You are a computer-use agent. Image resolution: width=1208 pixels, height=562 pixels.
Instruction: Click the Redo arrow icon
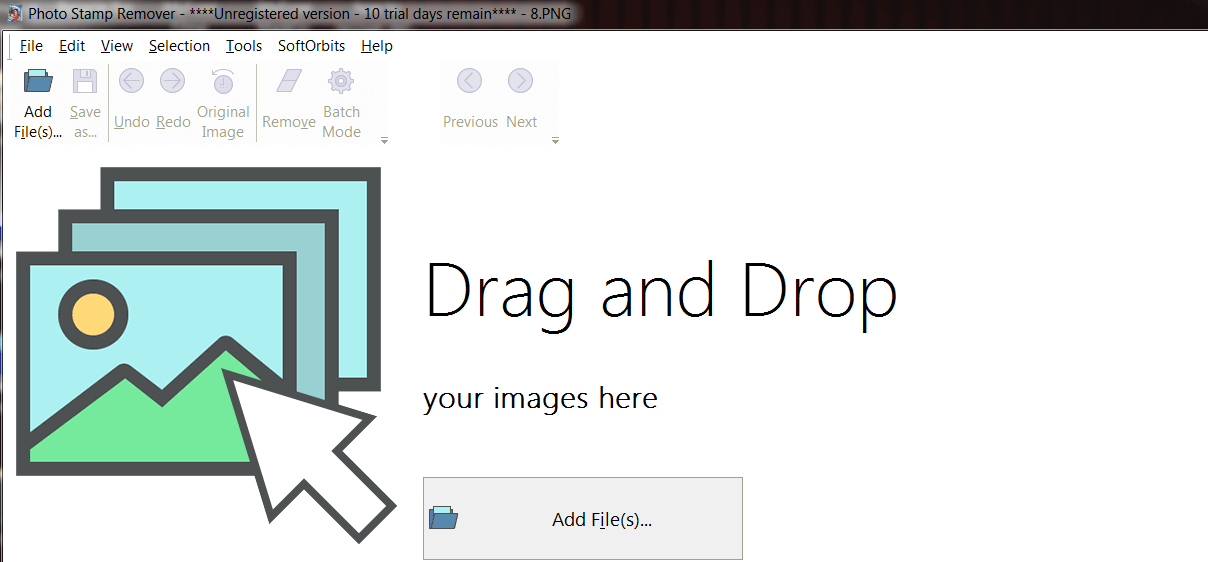173,81
